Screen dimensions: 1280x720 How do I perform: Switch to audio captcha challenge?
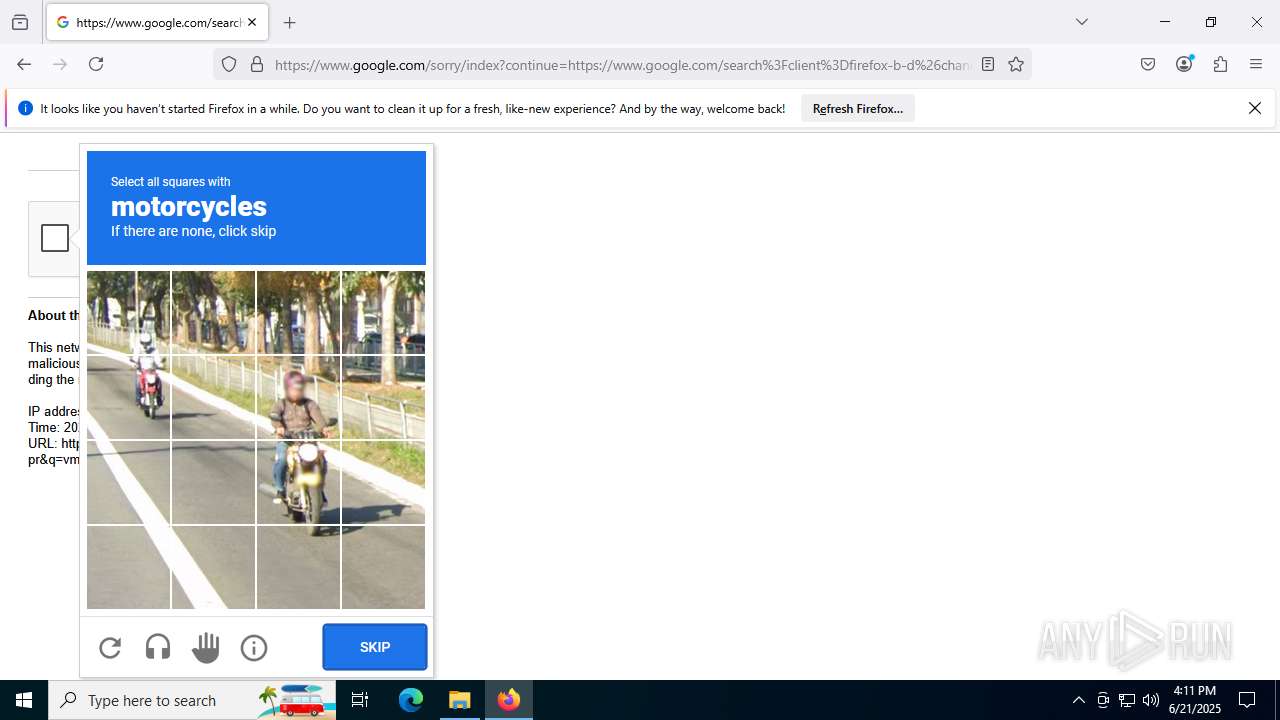click(x=158, y=648)
